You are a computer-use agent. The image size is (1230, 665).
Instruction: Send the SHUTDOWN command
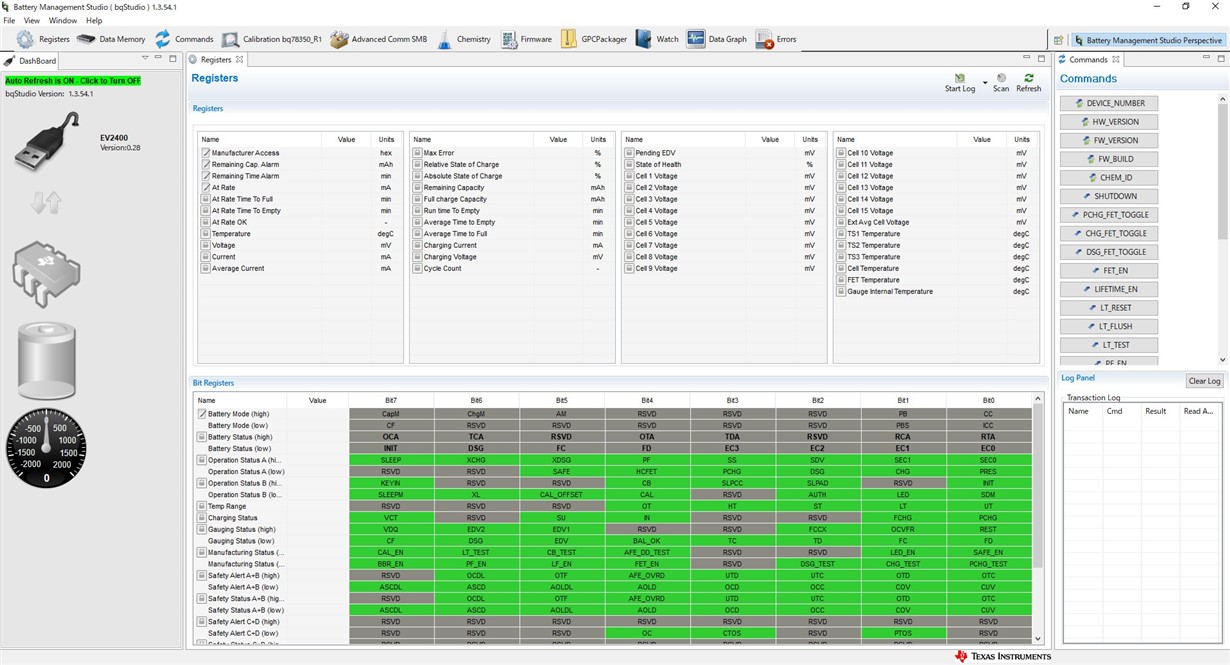coord(1109,196)
